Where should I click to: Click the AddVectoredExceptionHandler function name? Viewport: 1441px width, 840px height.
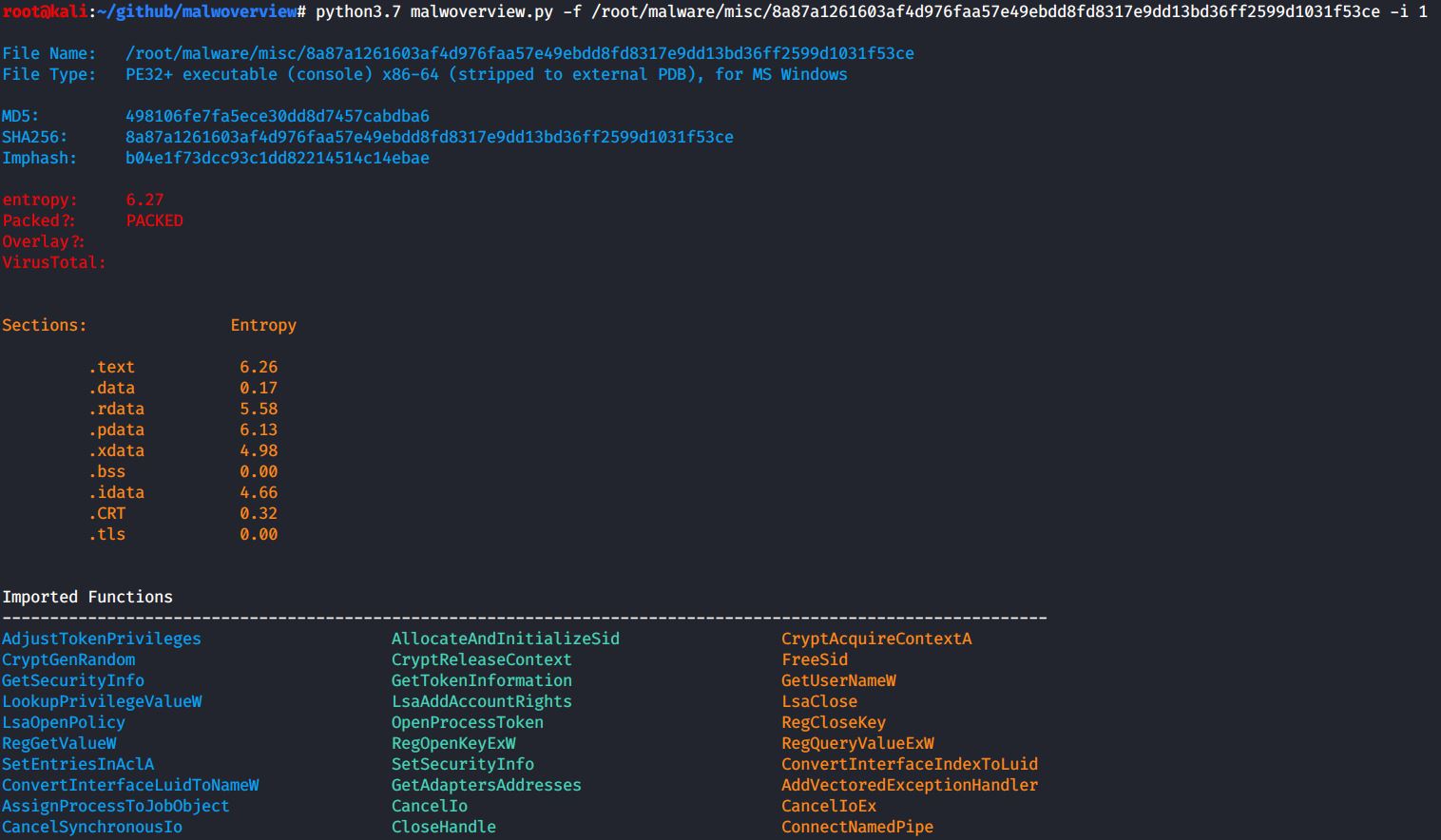pos(910,785)
